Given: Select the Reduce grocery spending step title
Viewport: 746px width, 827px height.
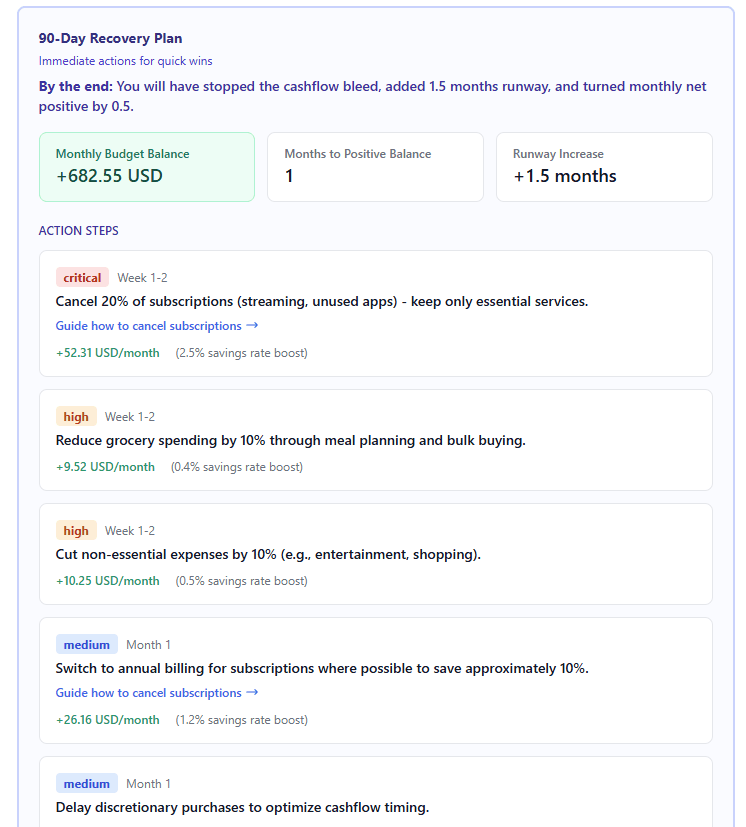Looking at the screenshot, I should click(x=290, y=441).
